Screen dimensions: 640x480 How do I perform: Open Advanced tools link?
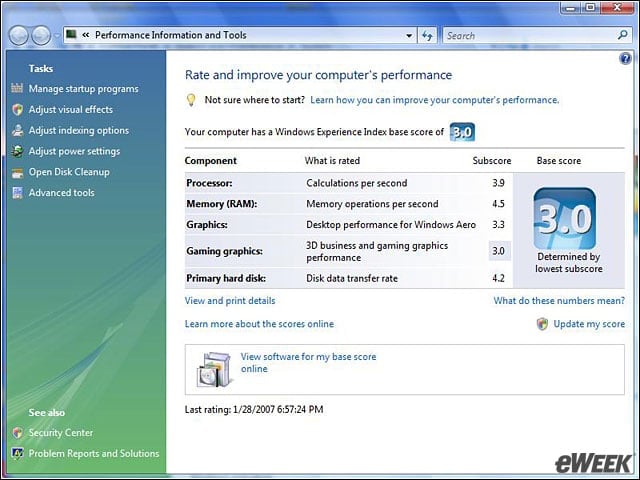[61, 193]
